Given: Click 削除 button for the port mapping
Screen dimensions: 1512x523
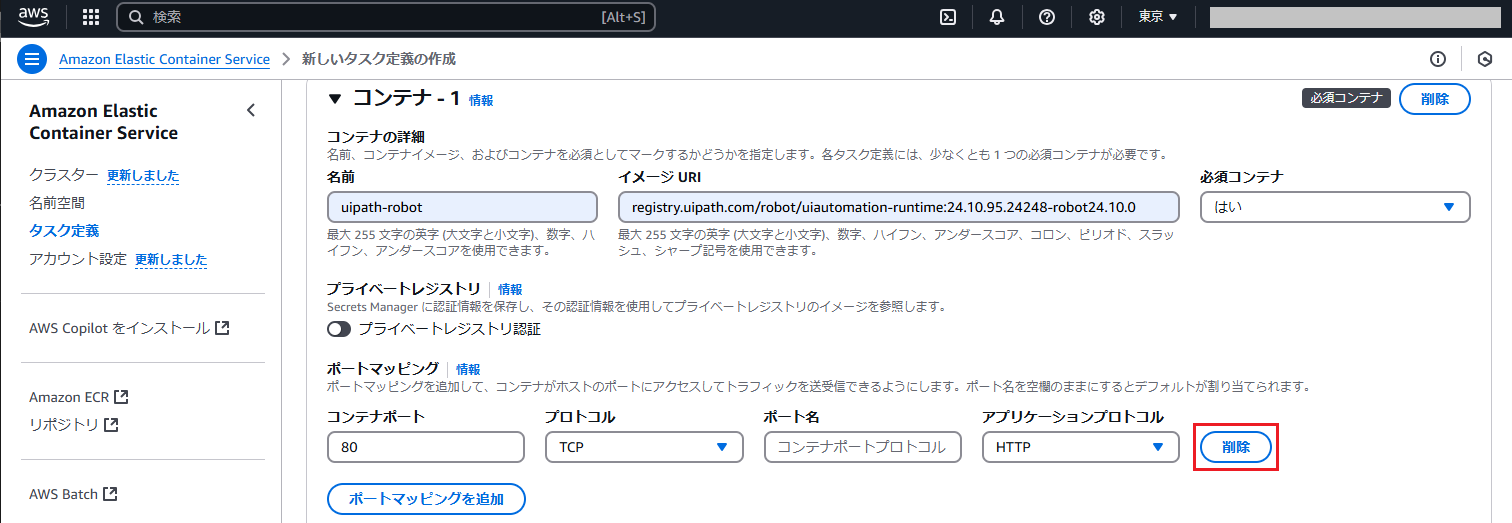Looking at the screenshot, I should [x=1236, y=447].
